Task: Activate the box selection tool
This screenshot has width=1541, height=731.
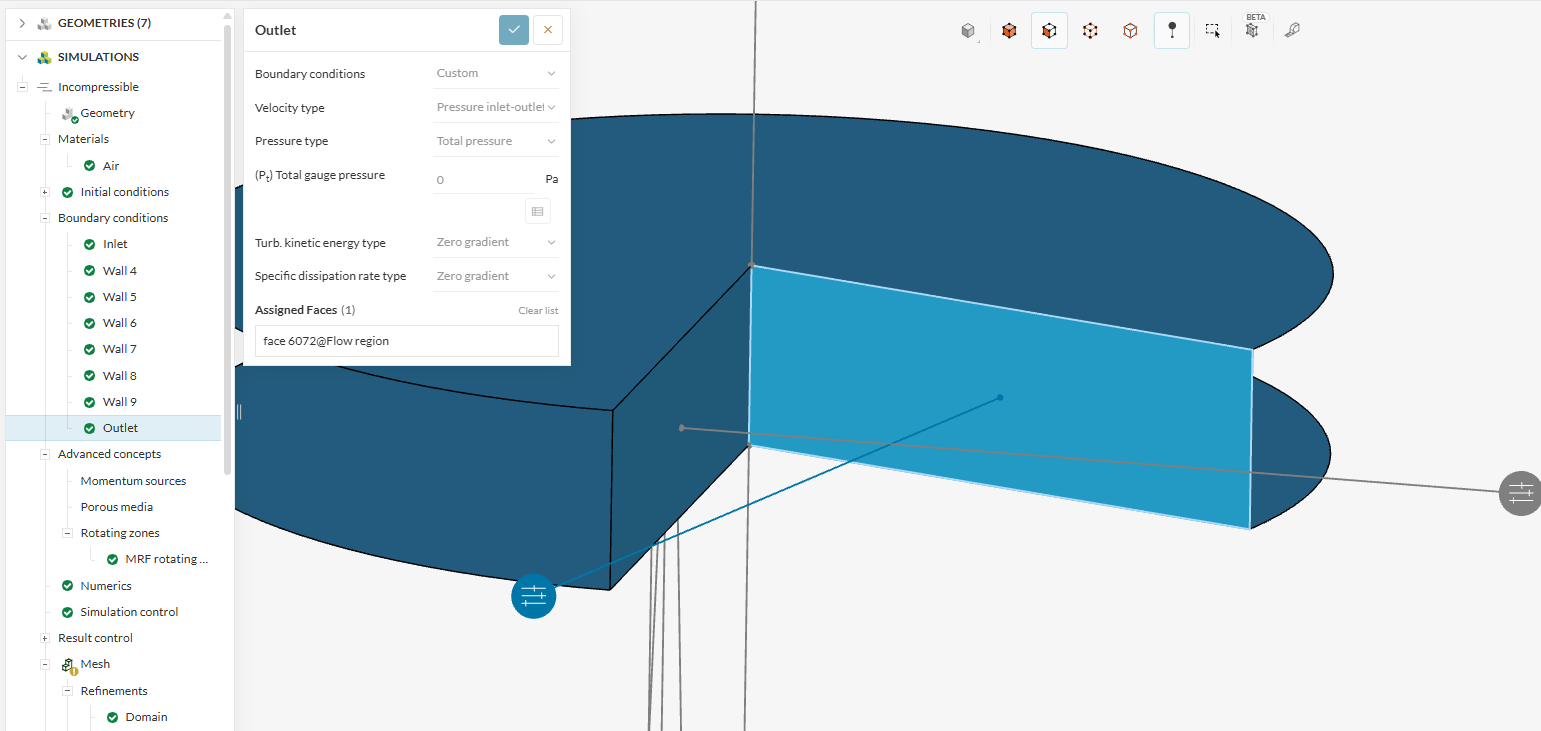Action: coord(1212,31)
